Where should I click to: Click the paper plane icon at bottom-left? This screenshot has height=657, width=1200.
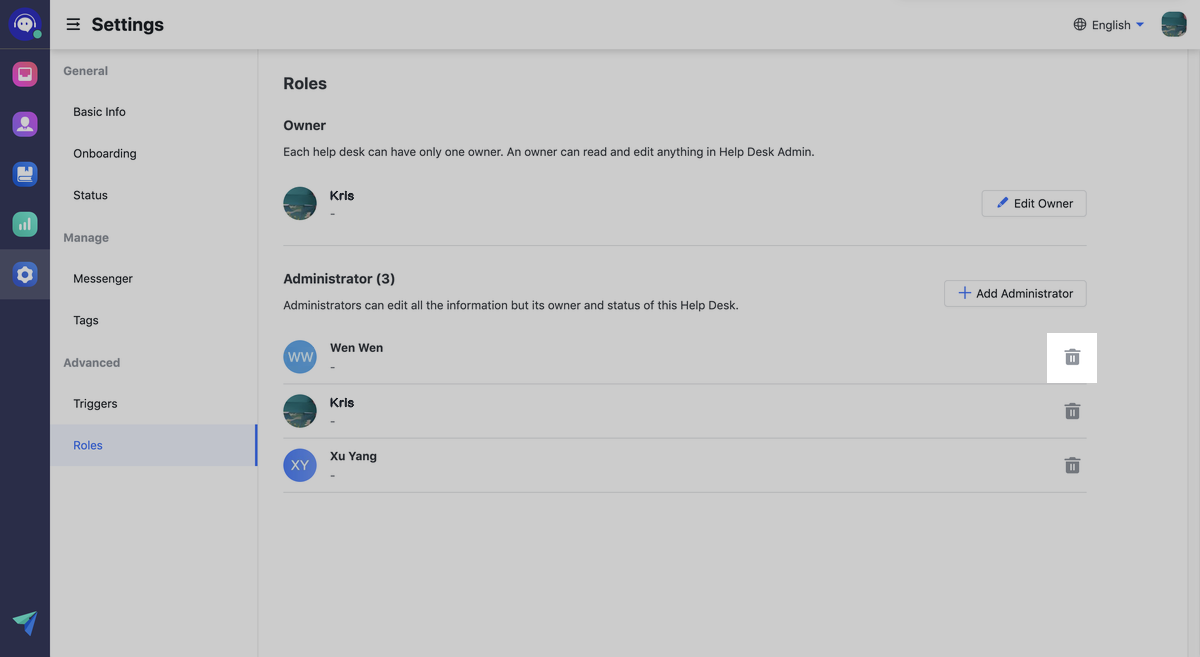click(25, 623)
